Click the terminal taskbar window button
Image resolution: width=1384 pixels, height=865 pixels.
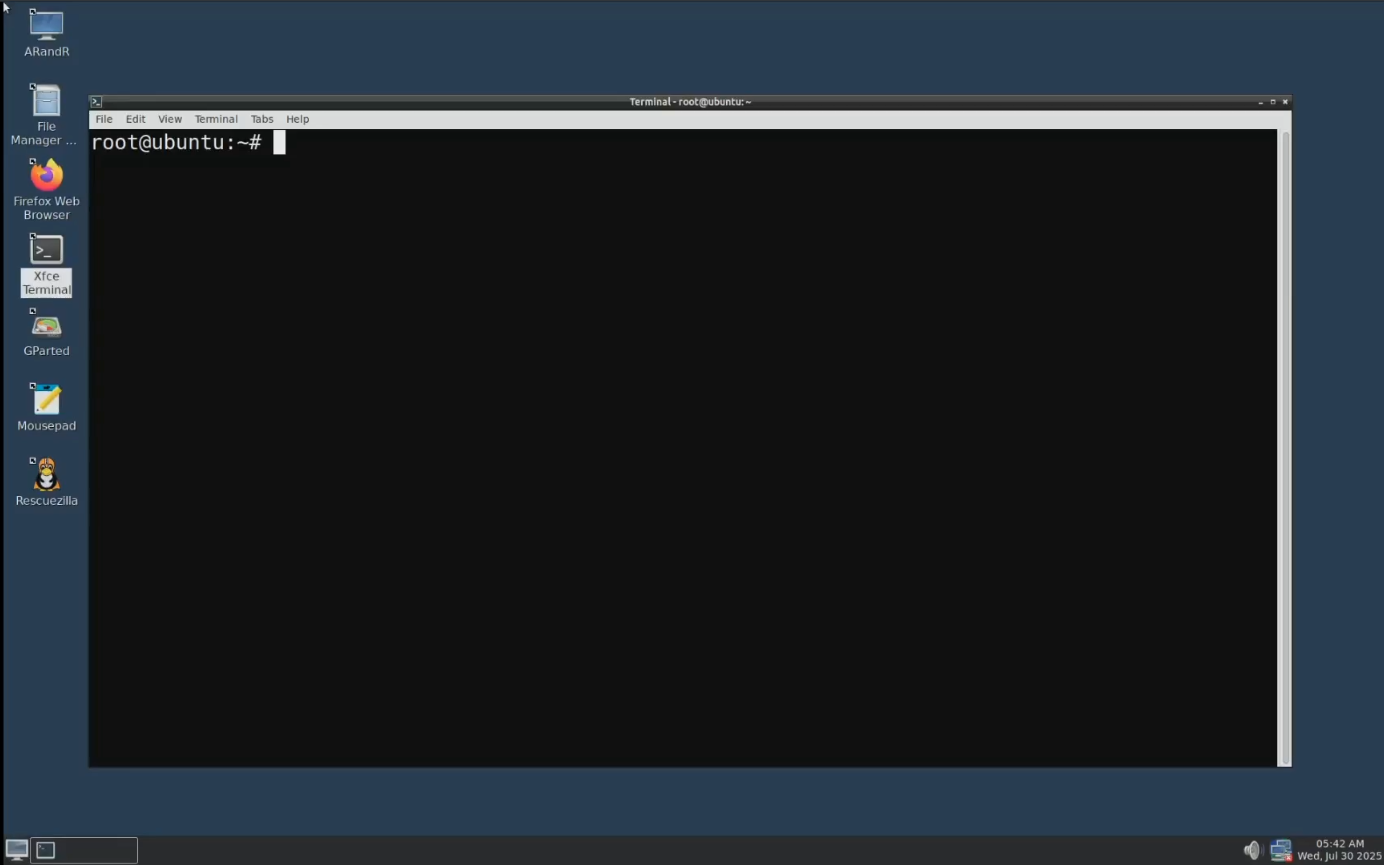click(x=85, y=850)
